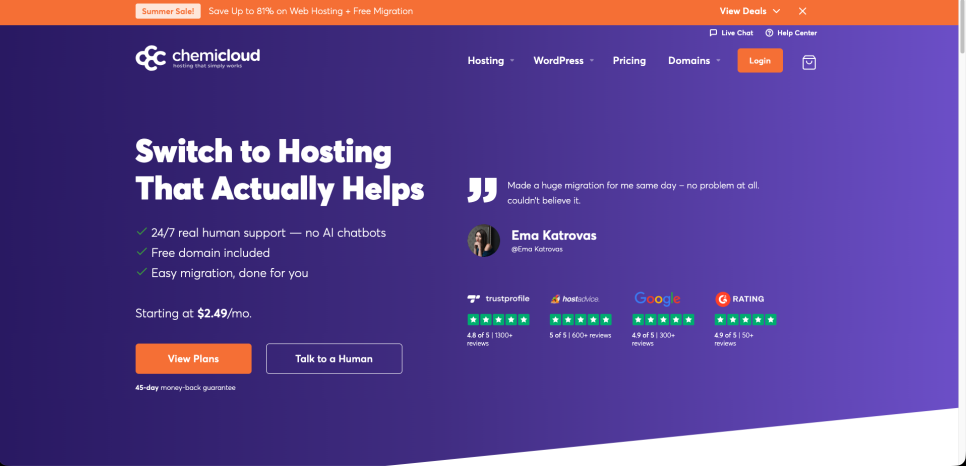Click the Google logo
The image size is (966, 466).
pyautogui.click(x=657, y=299)
